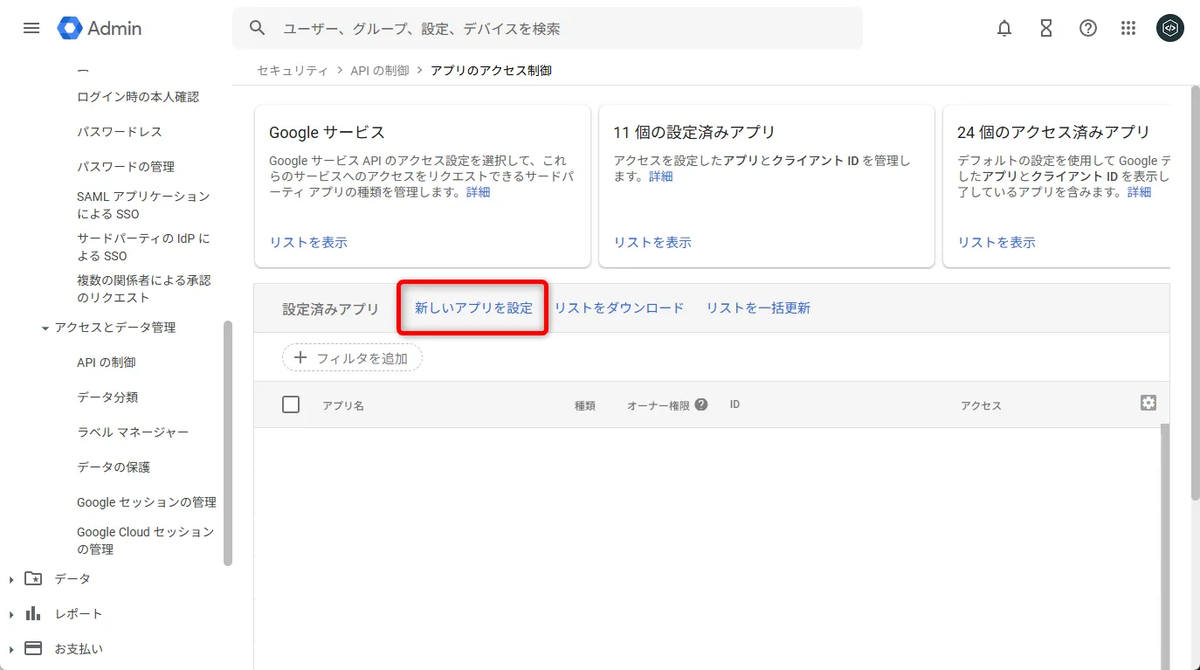Switch to the 設定済みアプリ tab
The image size is (1200, 670).
pyautogui.click(x=329, y=307)
